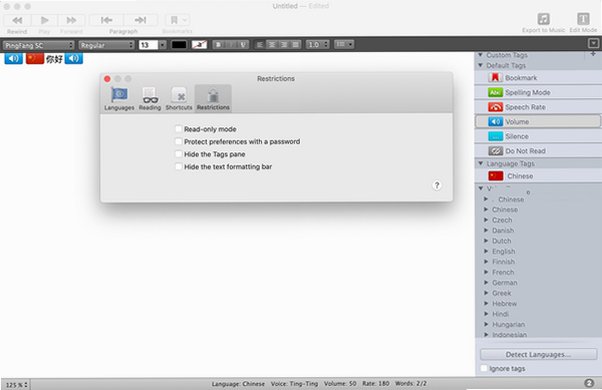Toggle underline formatting
Viewport: 602px width, 390px height.
243,45
